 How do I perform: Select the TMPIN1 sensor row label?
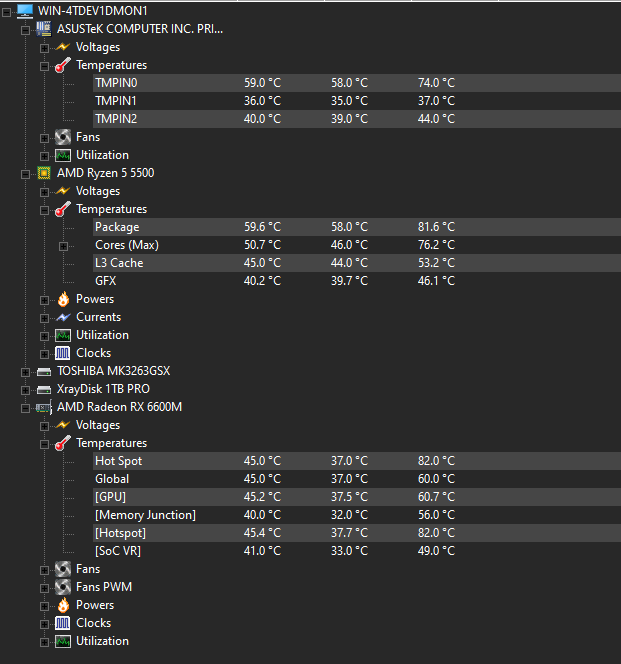[116, 101]
